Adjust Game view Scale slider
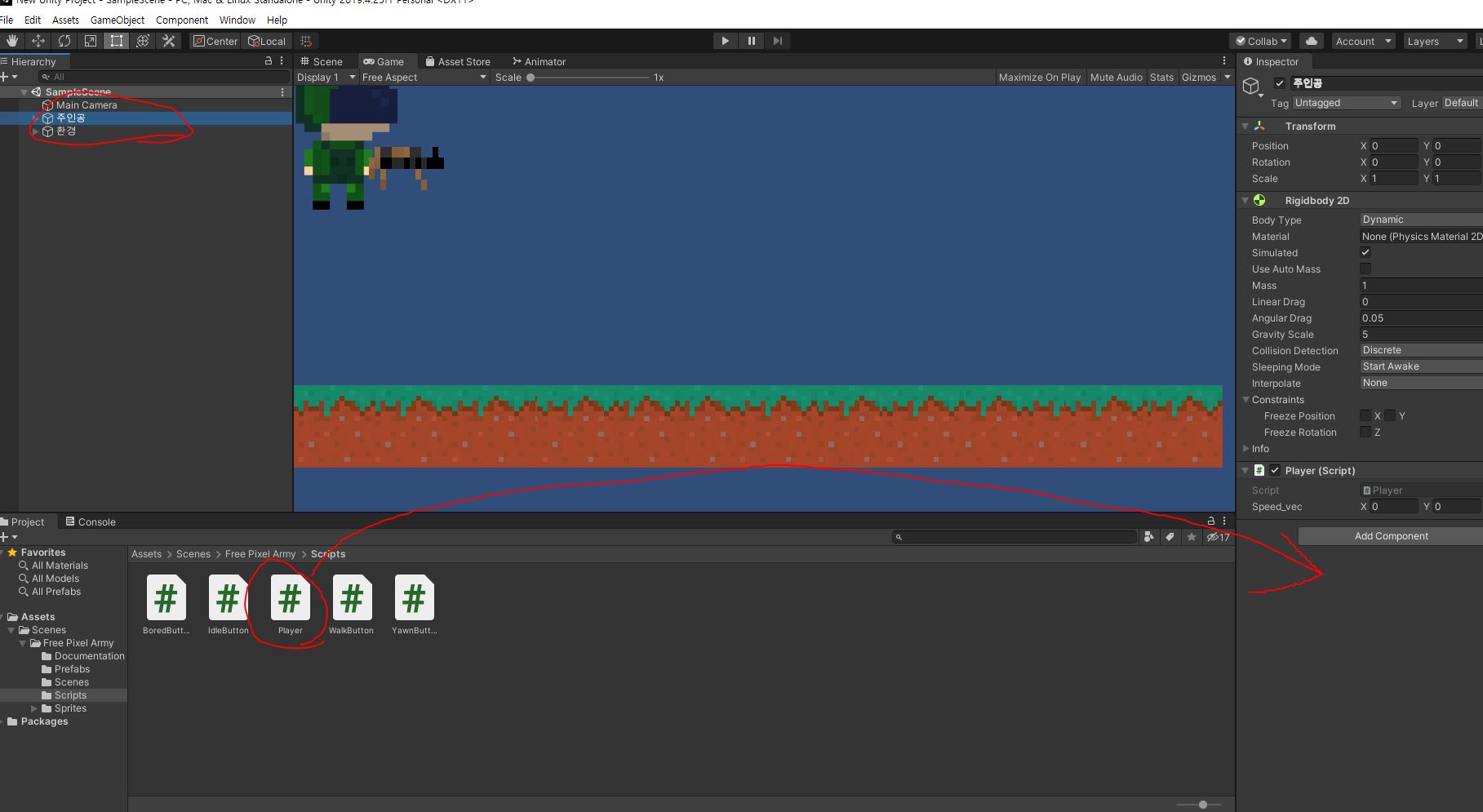The width and height of the screenshot is (1483, 812). pyautogui.click(x=588, y=78)
